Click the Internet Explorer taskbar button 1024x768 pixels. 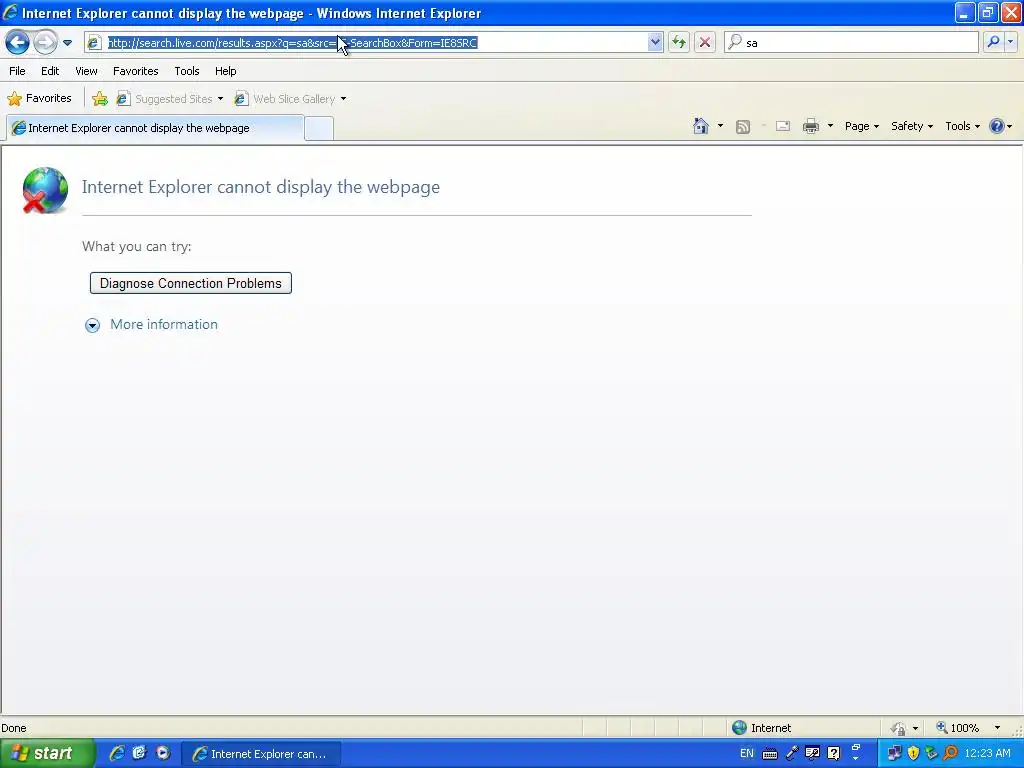(x=260, y=754)
